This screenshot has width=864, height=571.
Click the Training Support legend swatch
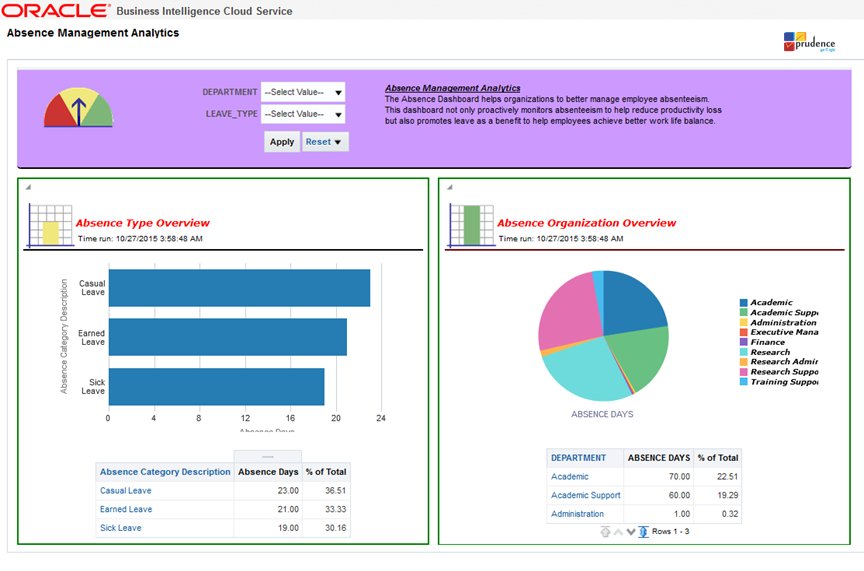tap(743, 382)
